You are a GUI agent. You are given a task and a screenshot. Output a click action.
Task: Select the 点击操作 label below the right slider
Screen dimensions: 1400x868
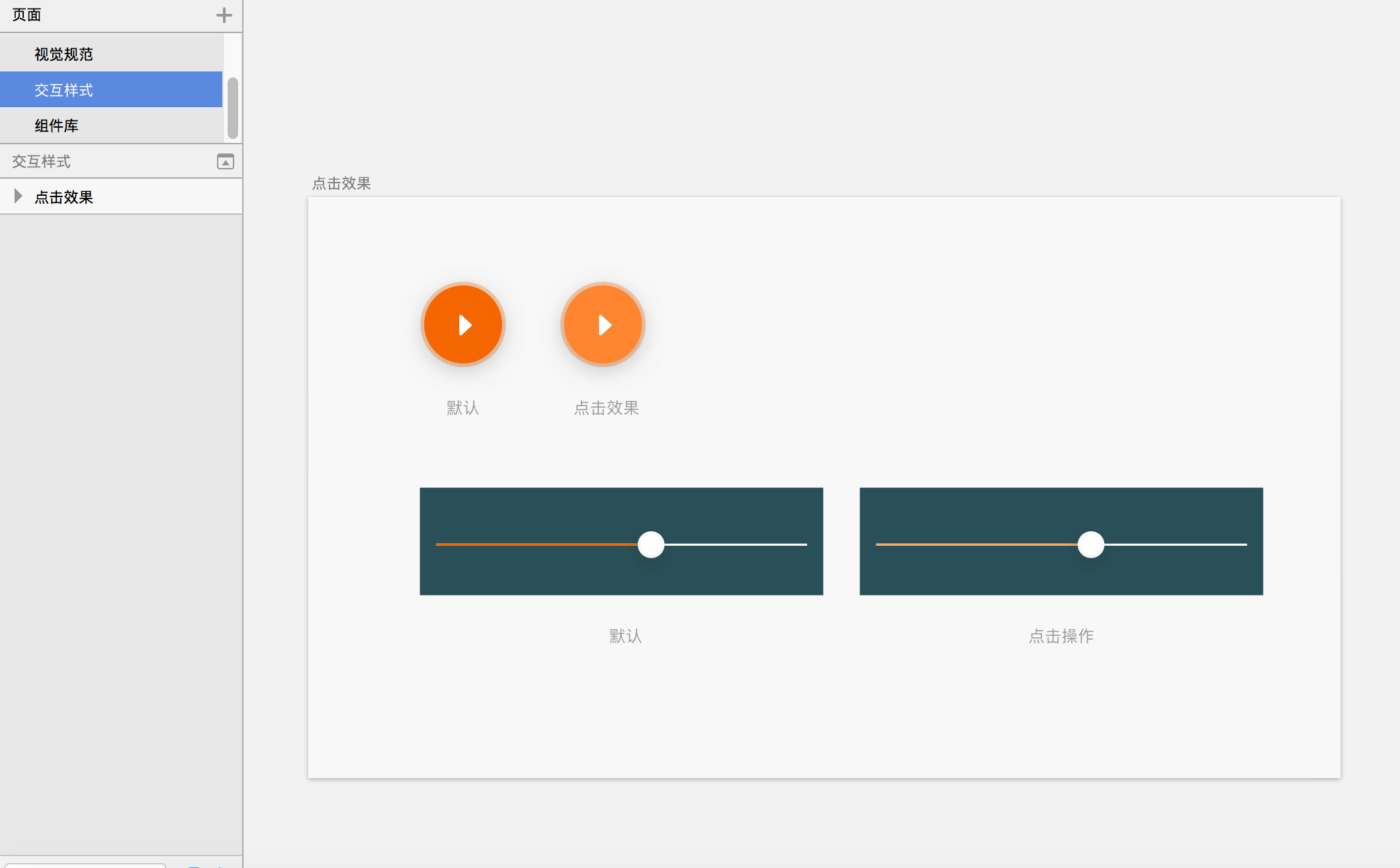1061,636
